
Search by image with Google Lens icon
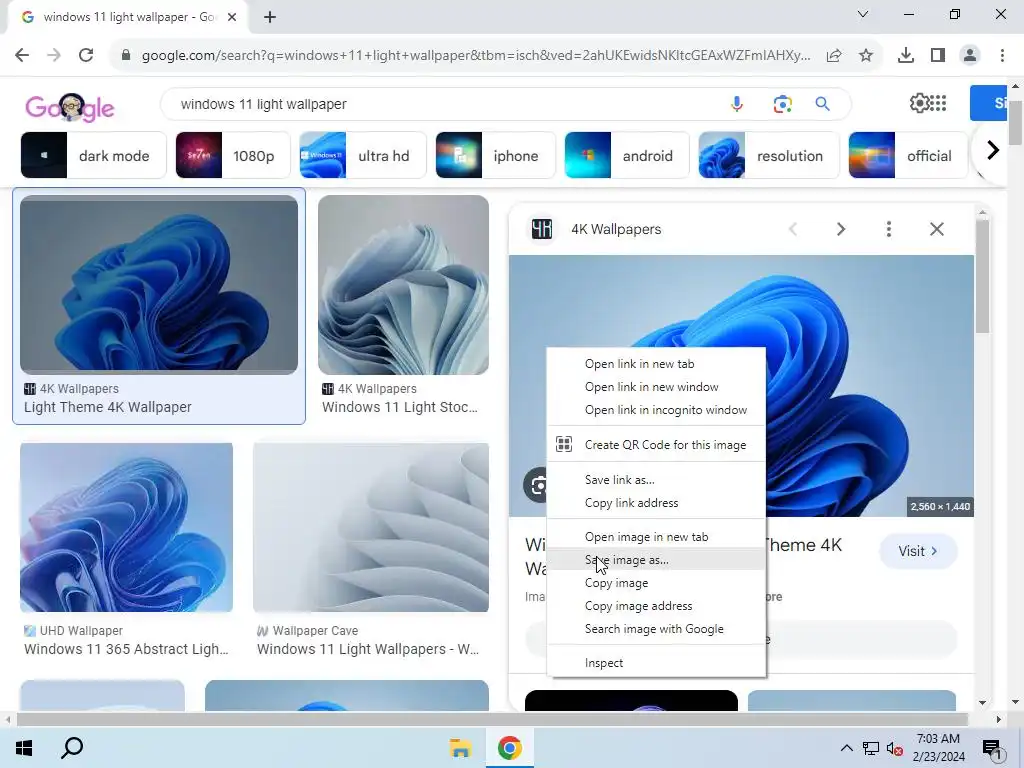coord(782,104)
